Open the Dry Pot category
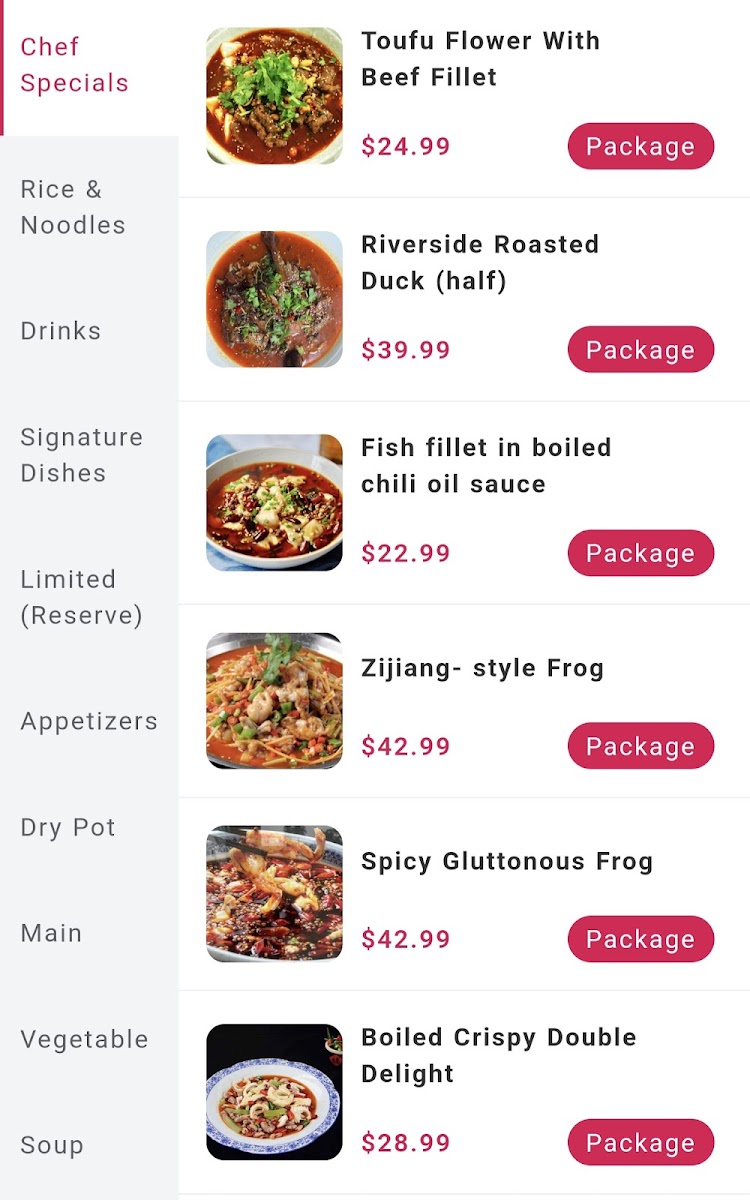750x1200 pixels. [x=89, y=827]
